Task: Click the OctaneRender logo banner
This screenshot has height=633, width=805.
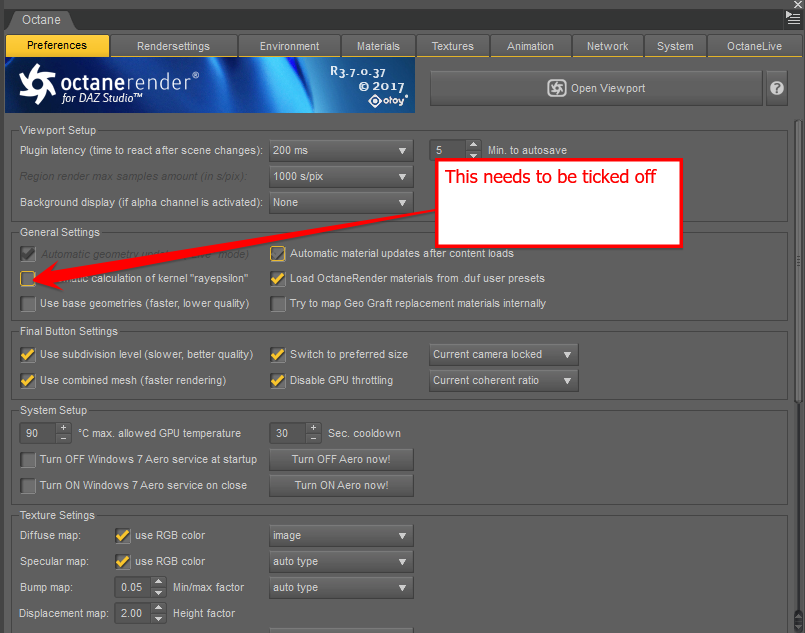Action: 209,85
